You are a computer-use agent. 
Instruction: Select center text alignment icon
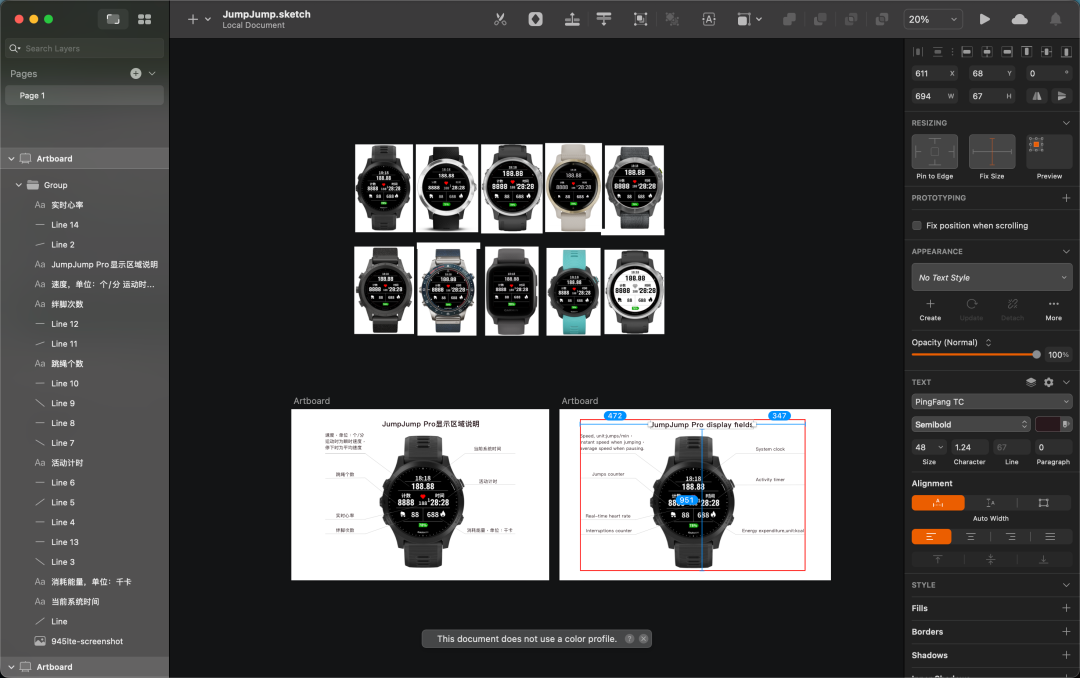(970, 537)
